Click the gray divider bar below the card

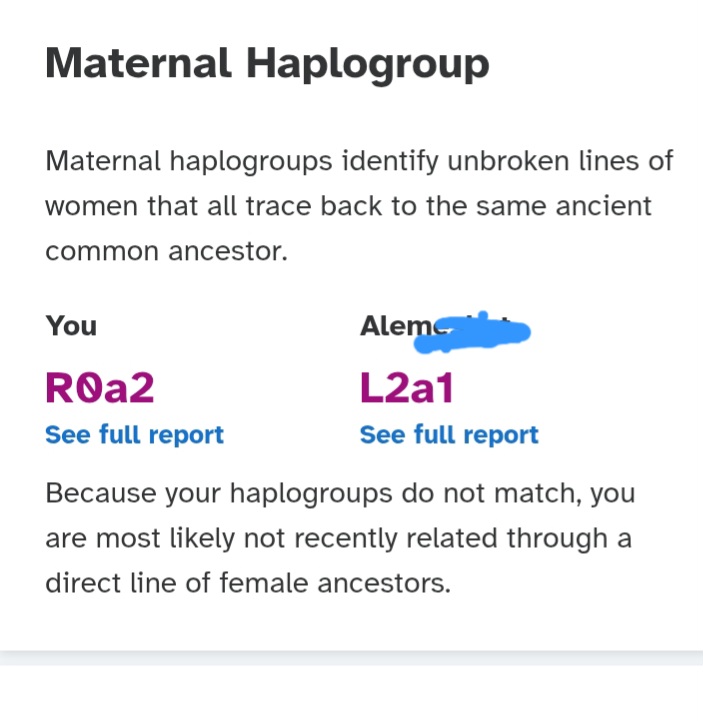pos(351,657)
